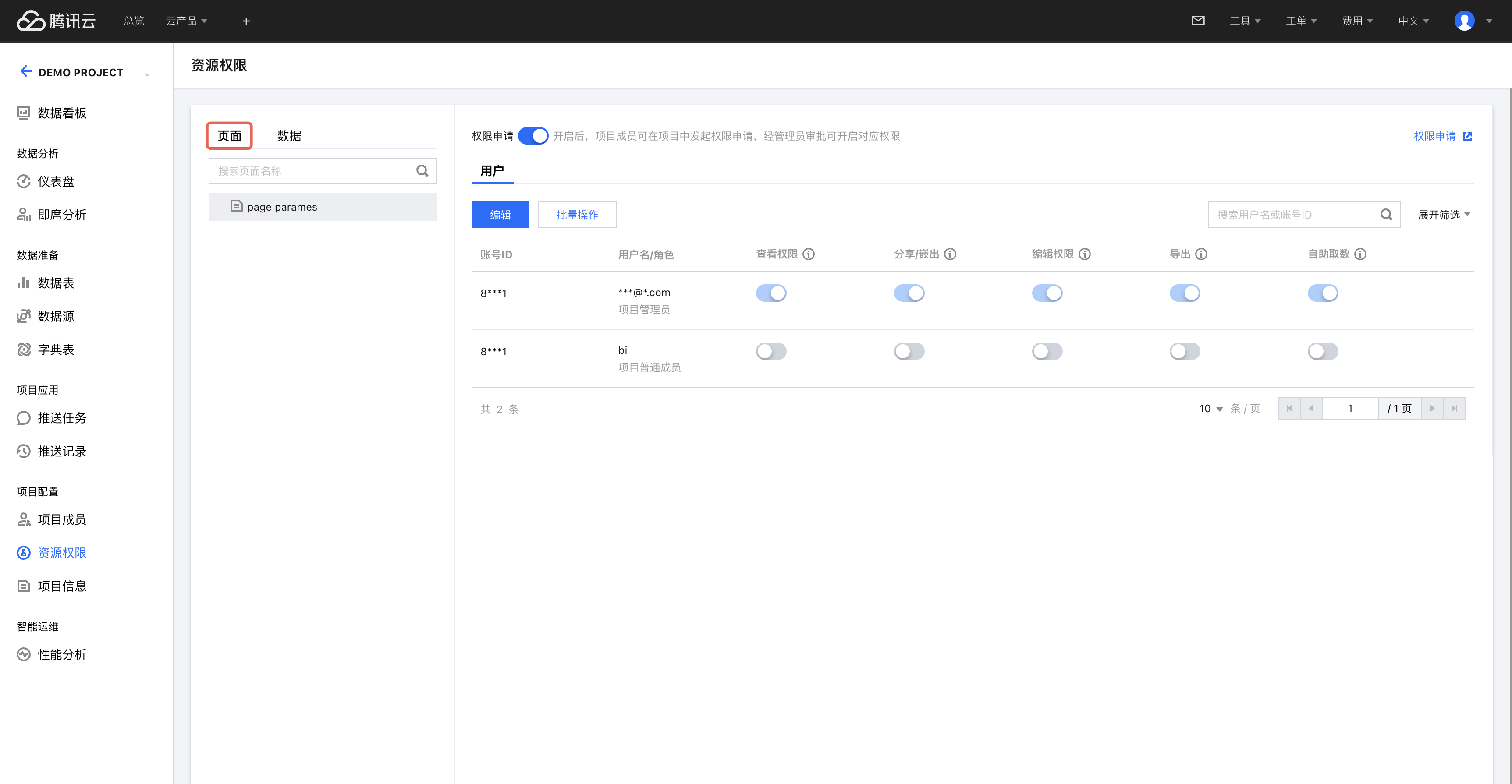Enable 查看权限 toggle for user bi
The image size is (1512, 784).
click(x=770, y=351)
